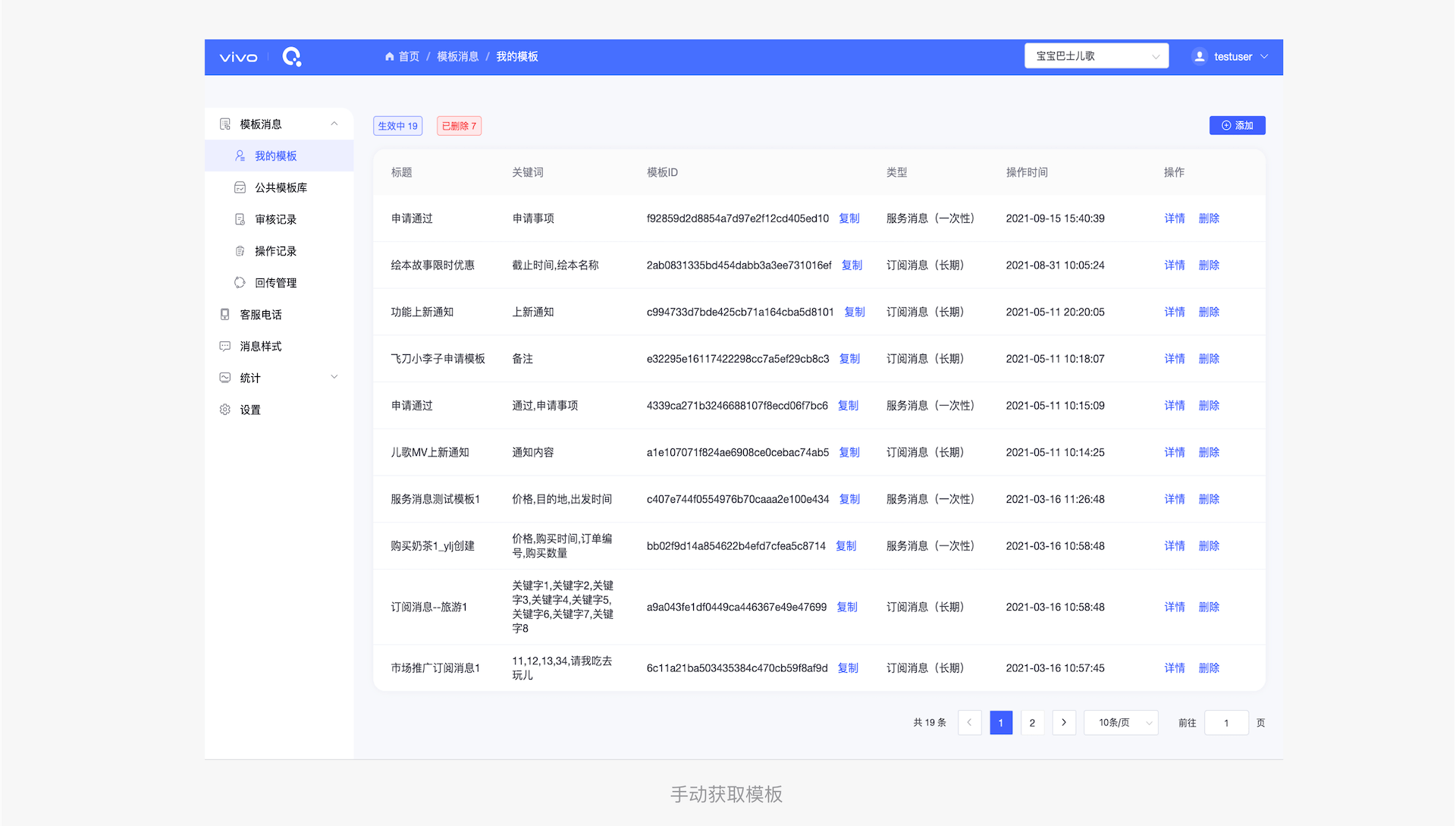The height and width of the screenshot is (826, 1456).
Task: Select 客服电话 in the sidebar
Action: (261, 314)
